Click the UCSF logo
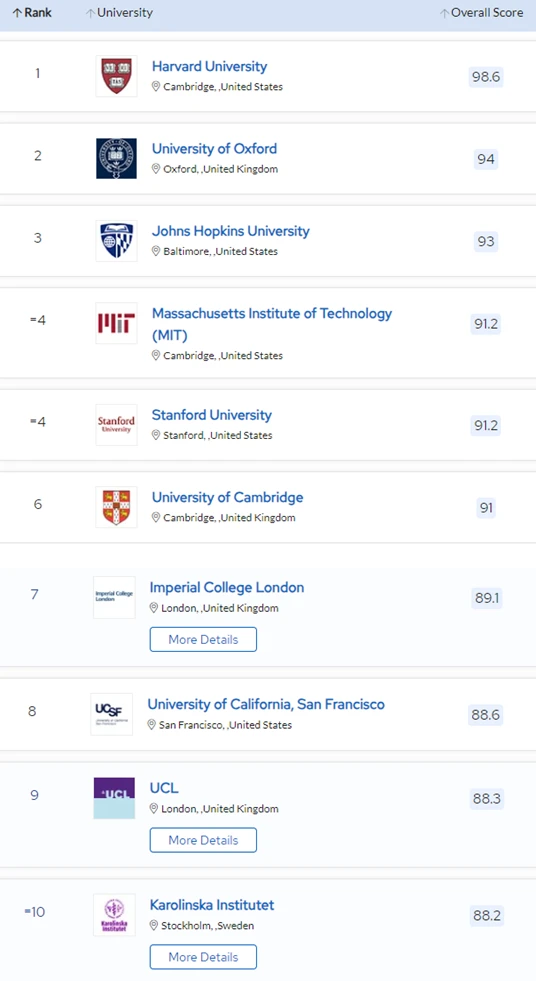 coord(111,714)
